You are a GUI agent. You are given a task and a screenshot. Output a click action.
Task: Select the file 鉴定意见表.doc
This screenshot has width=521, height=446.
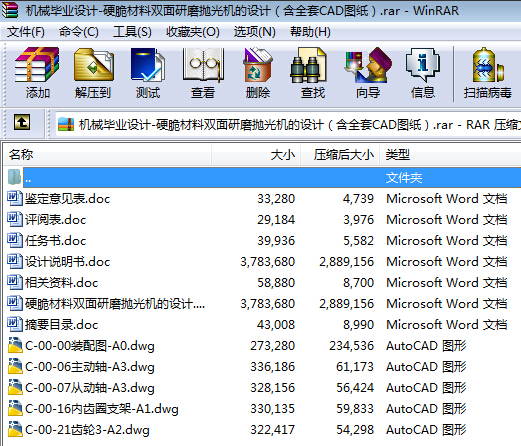68,199
